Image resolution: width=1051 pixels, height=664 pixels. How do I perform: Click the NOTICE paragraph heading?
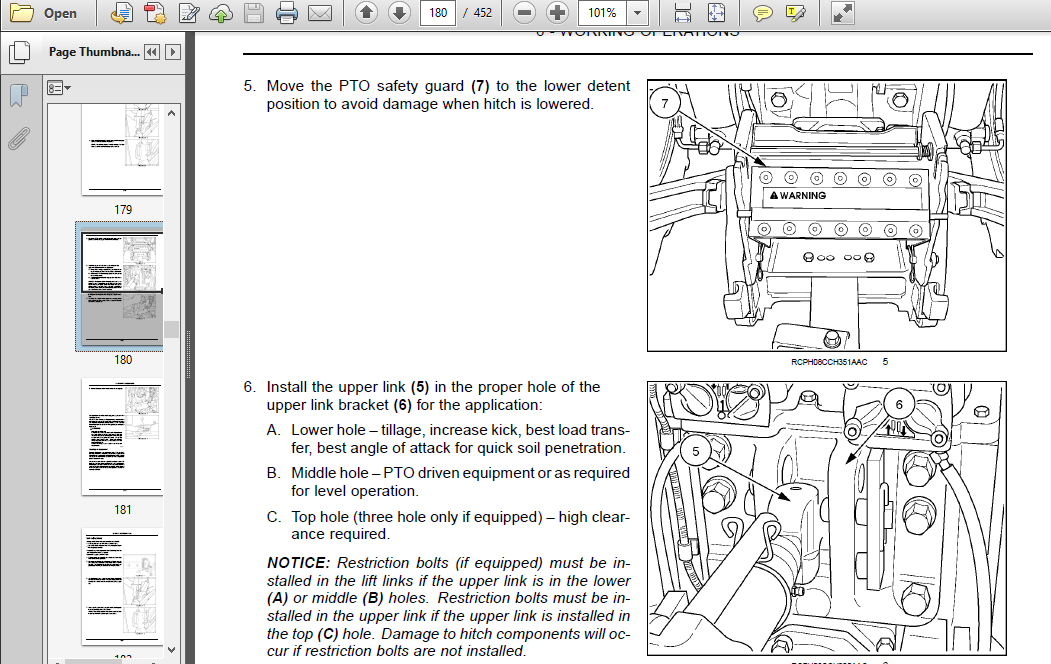click(x=298, y=563)
